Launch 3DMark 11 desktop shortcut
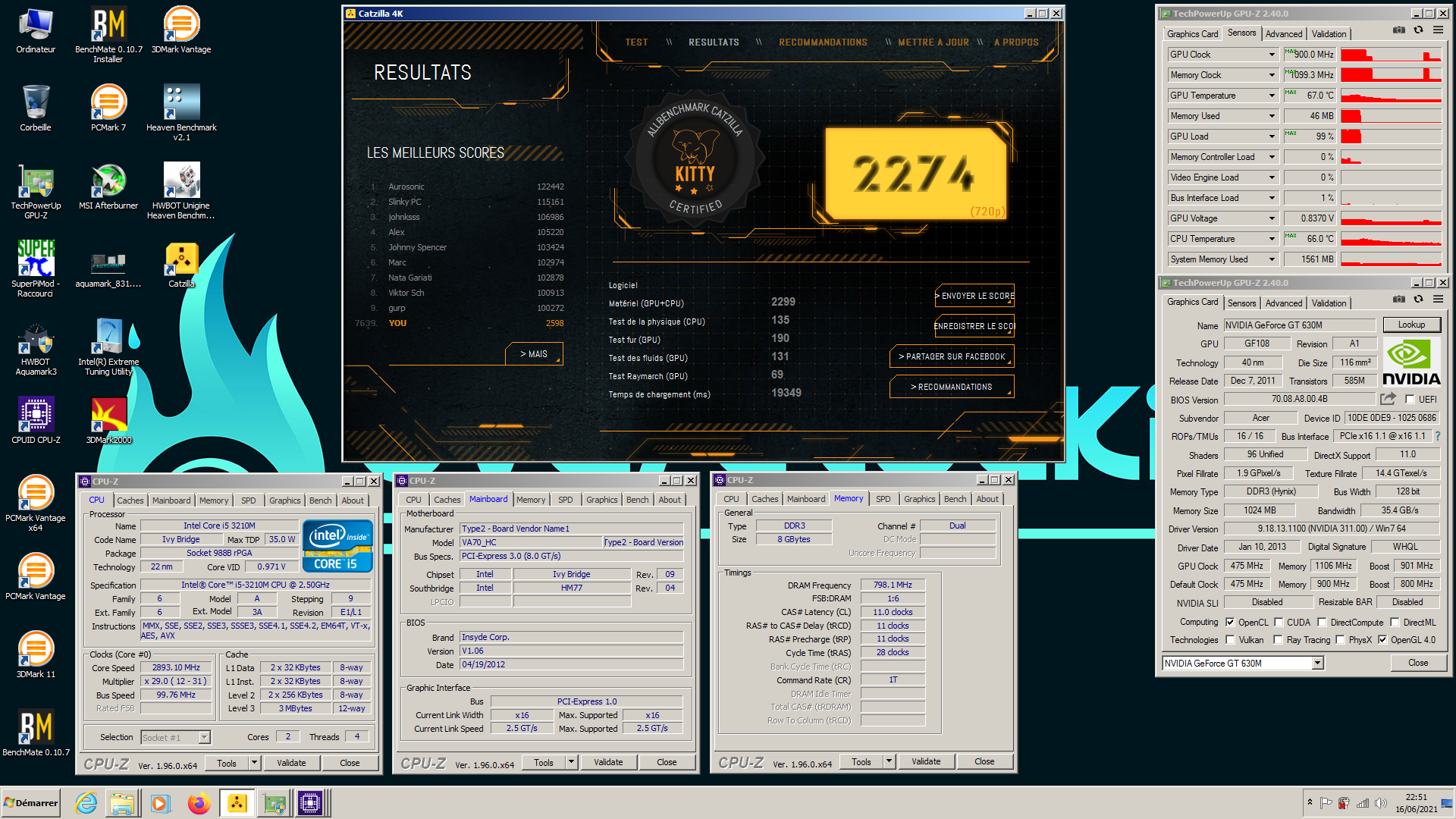This screenshot has height=819, width=1456. click(36, 655)
